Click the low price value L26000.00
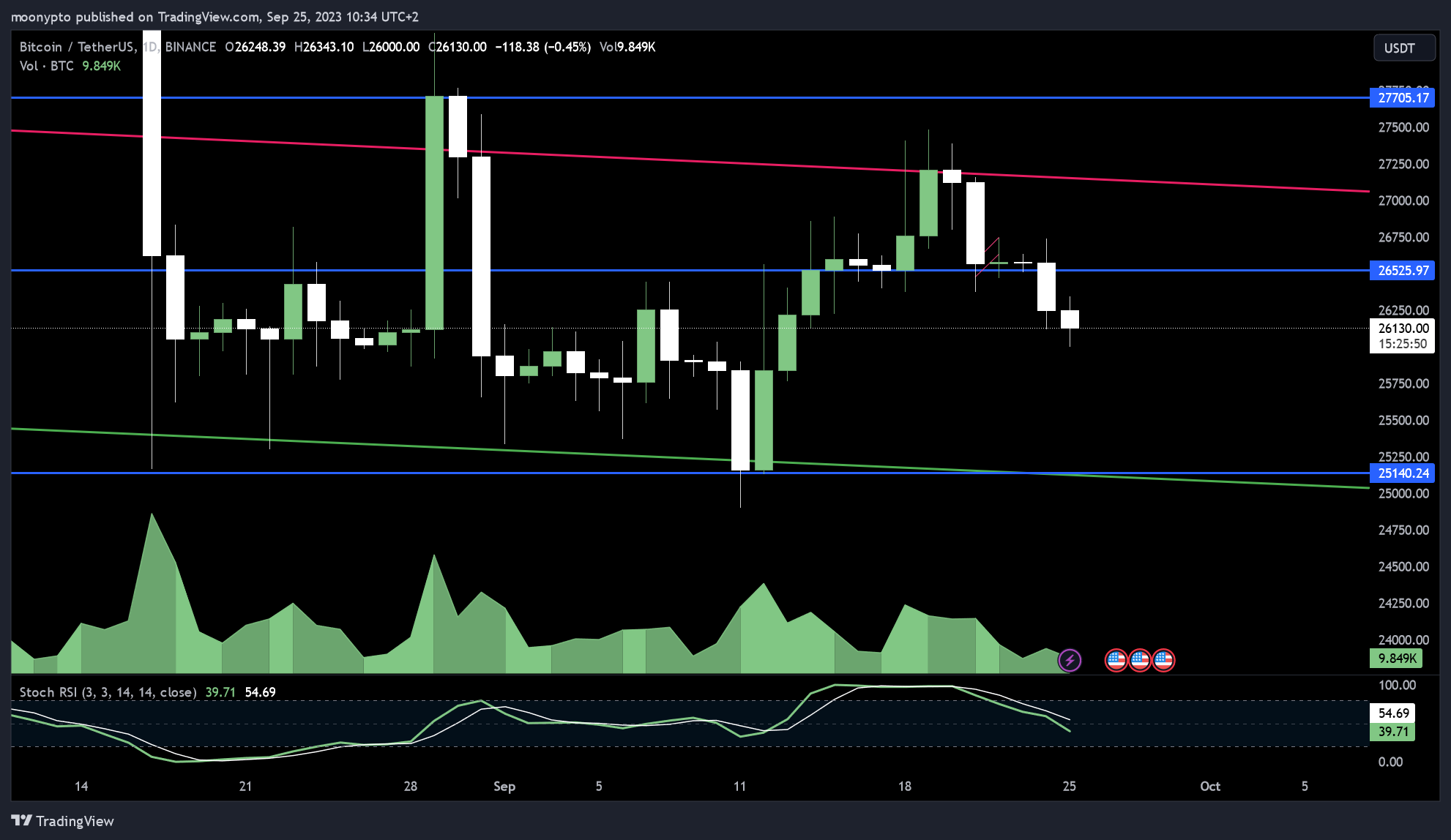 391,47
